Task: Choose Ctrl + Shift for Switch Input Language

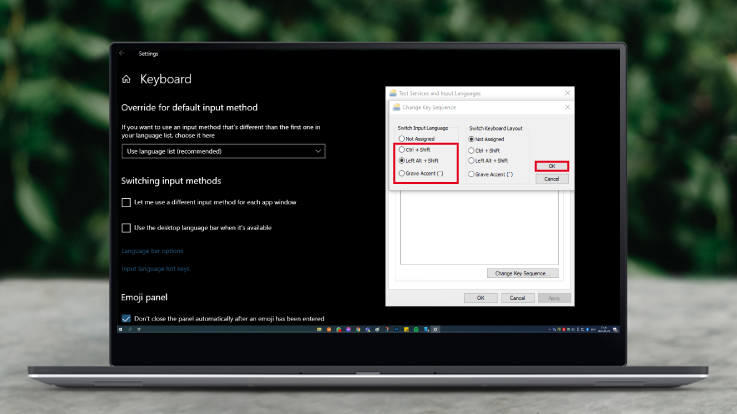Action: 402,149
